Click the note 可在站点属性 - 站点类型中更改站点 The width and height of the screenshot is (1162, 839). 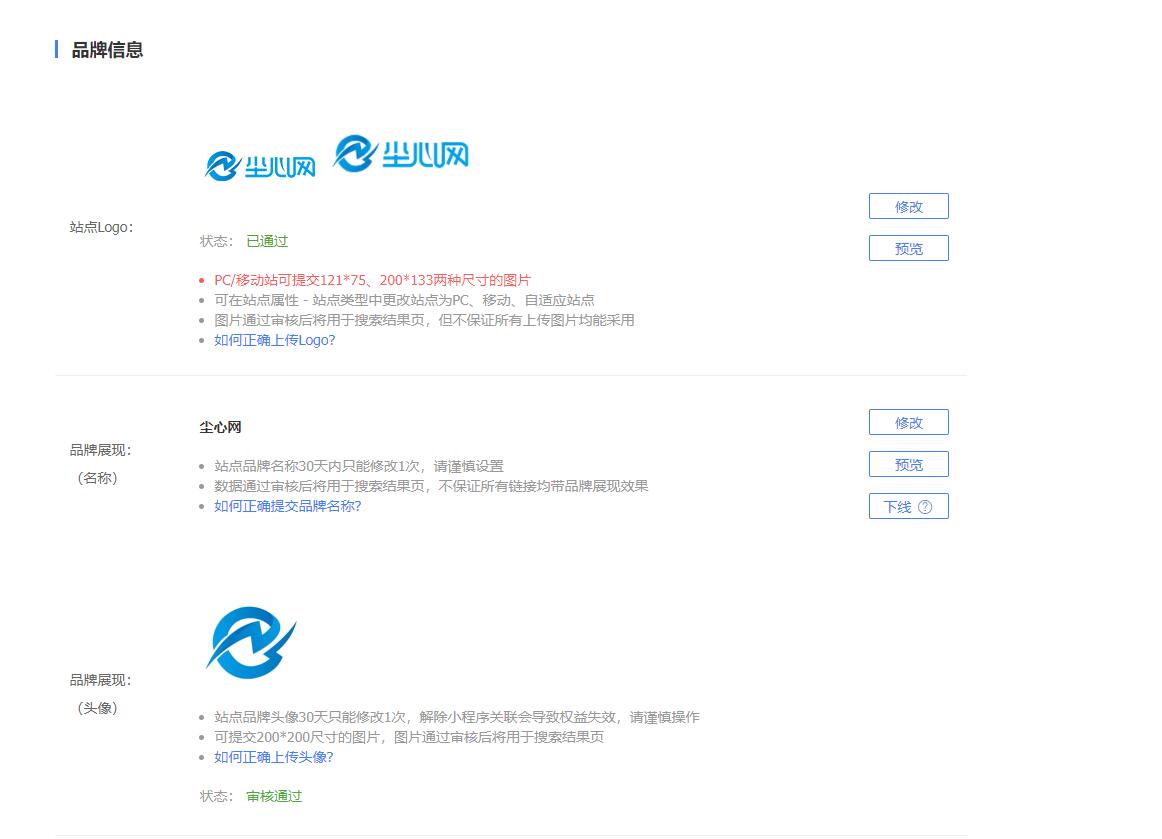[404, 300]
